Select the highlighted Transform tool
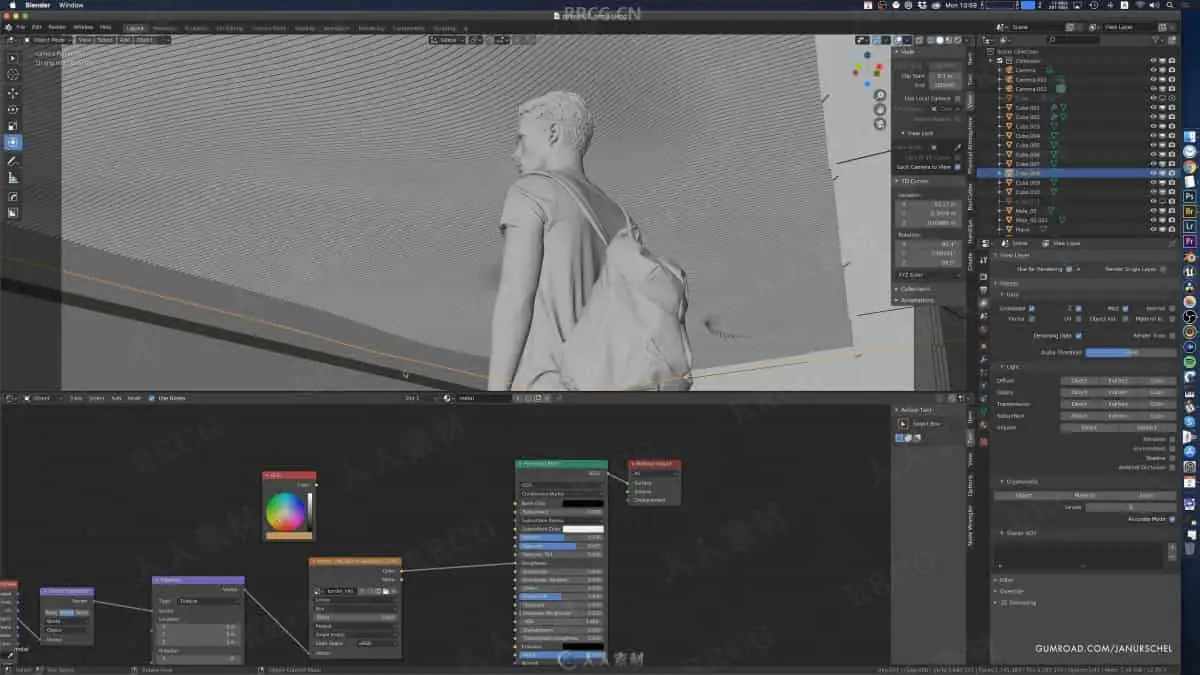 13,143
